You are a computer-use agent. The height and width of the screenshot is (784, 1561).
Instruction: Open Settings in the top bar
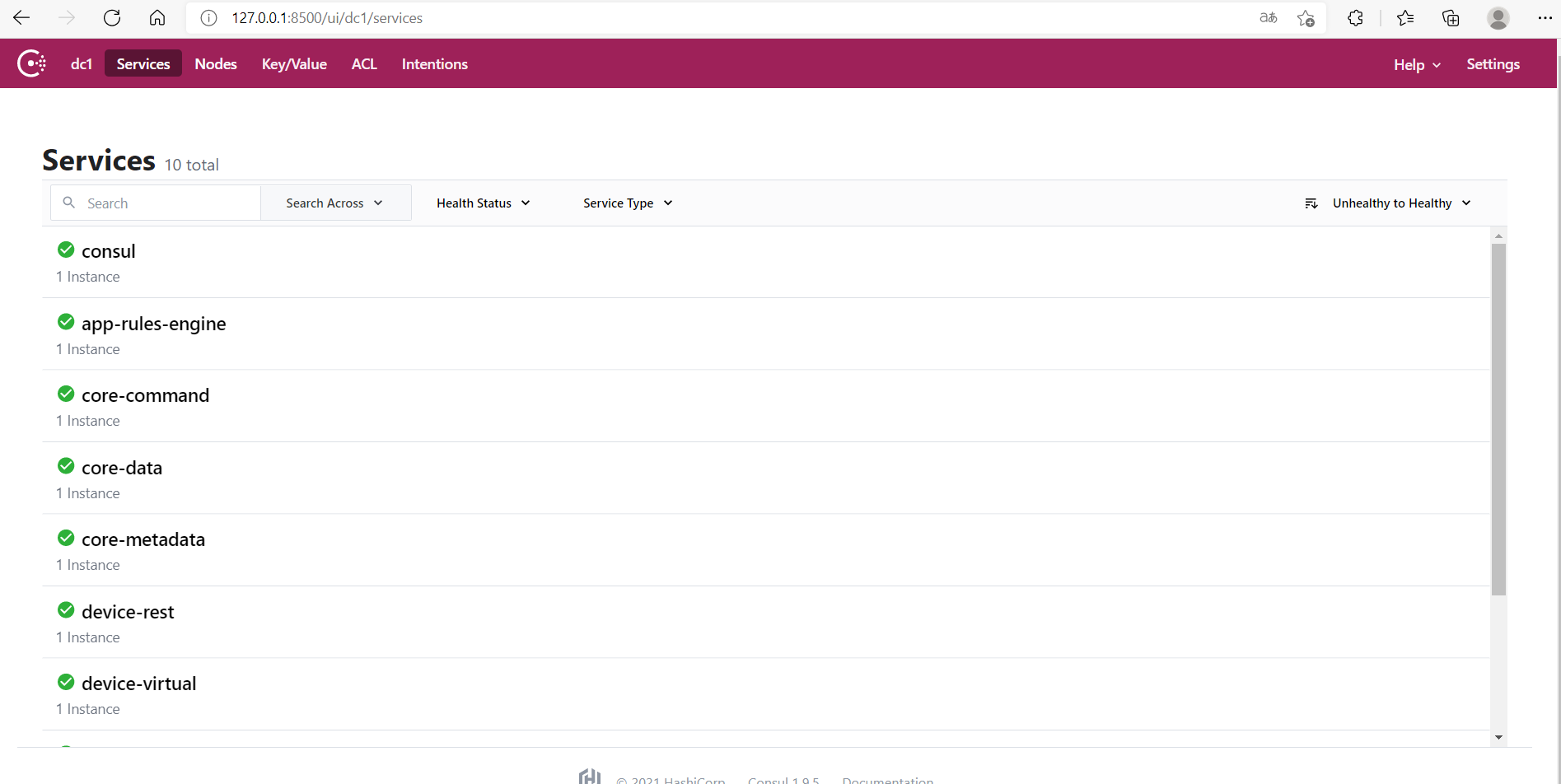1493,64
